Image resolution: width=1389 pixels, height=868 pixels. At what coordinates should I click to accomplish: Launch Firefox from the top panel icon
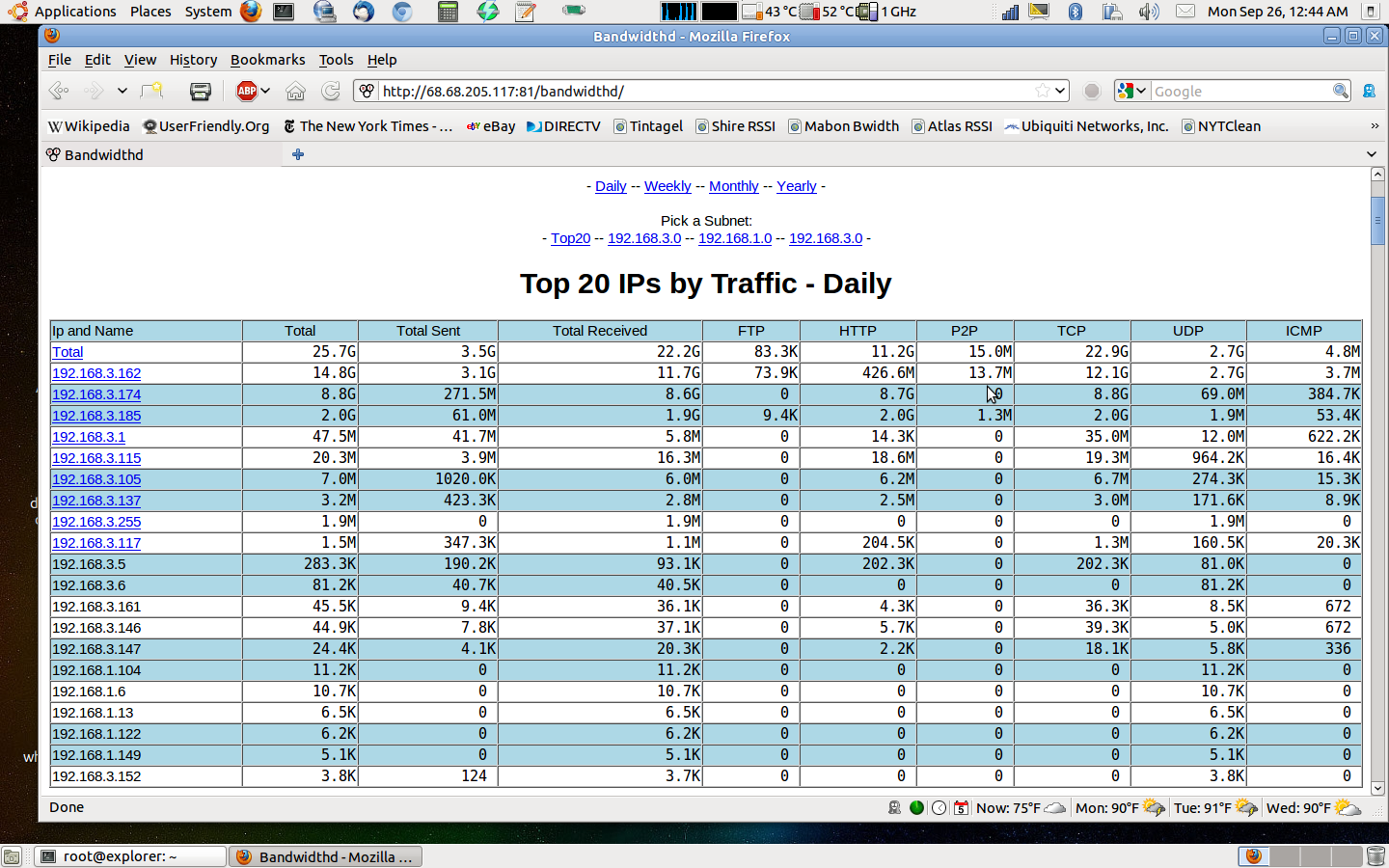(251, 12)
